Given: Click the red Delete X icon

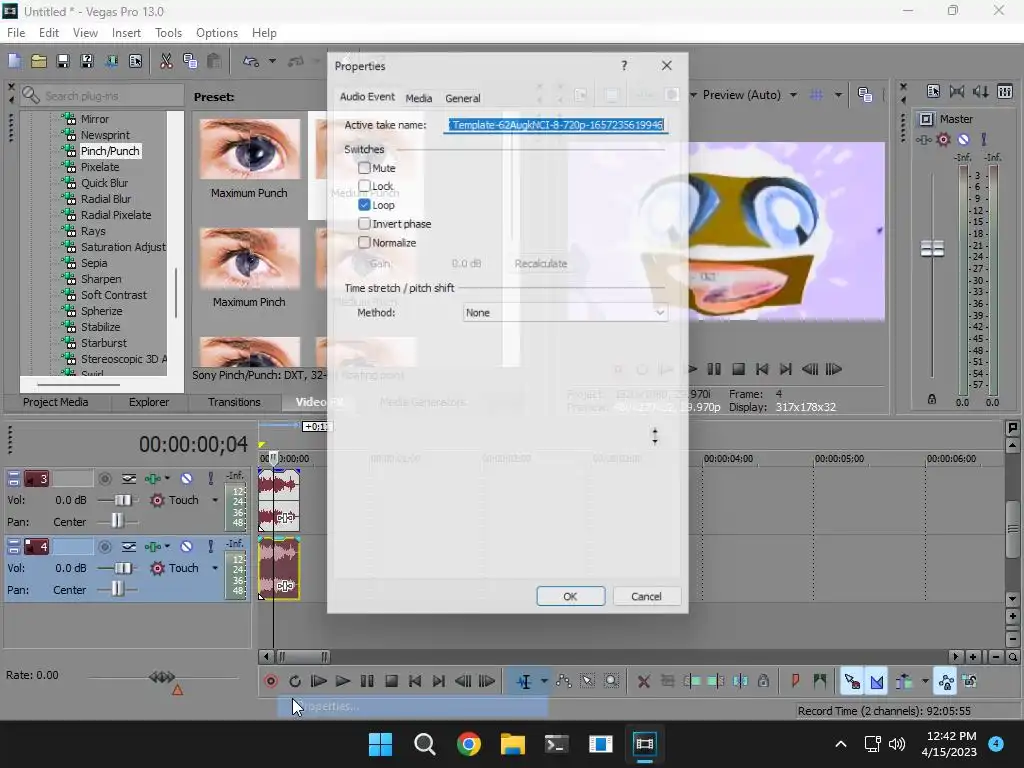Looking at the screenshot, I should pyautogui.click(x=643, y=681).
